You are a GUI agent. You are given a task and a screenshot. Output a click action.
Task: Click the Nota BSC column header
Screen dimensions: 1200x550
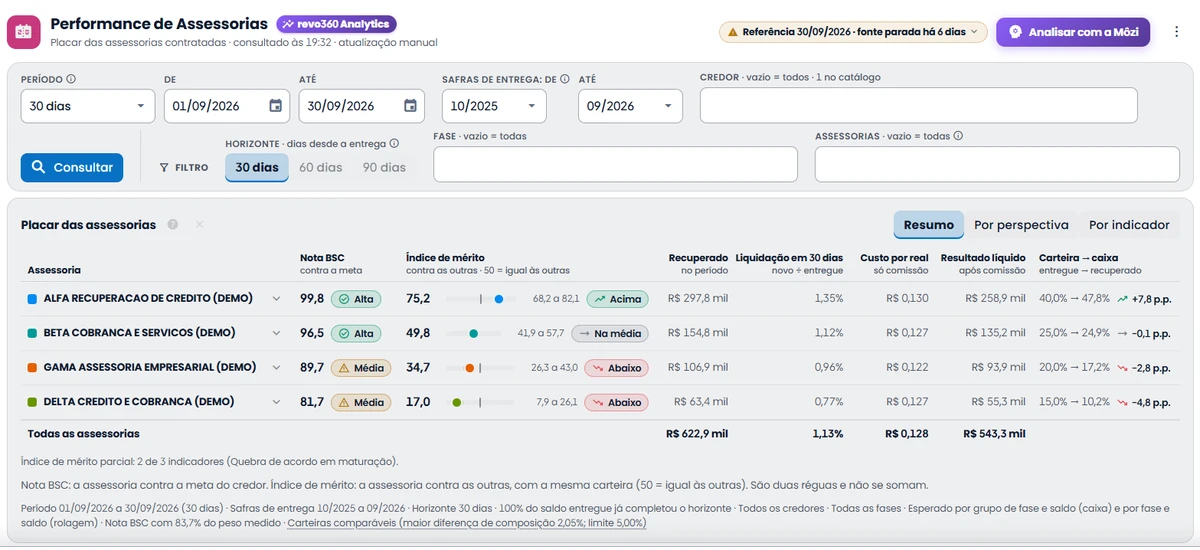322,258
